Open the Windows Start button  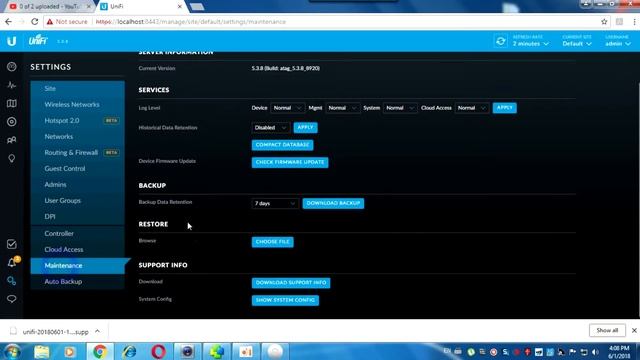point(12,351)
